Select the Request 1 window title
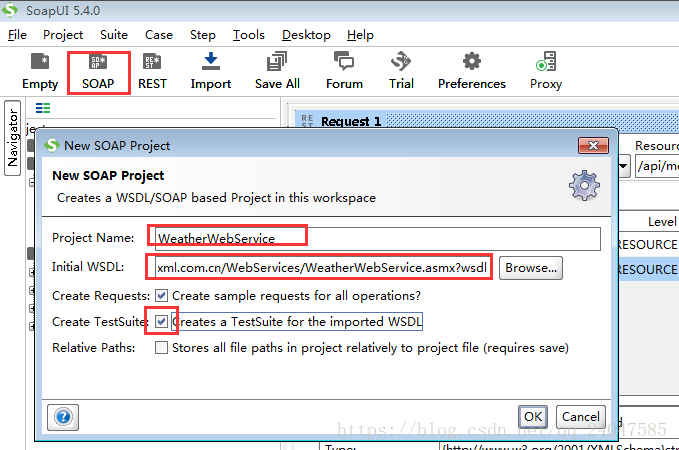This screenshot has height=450, width=679. (351, 121)
